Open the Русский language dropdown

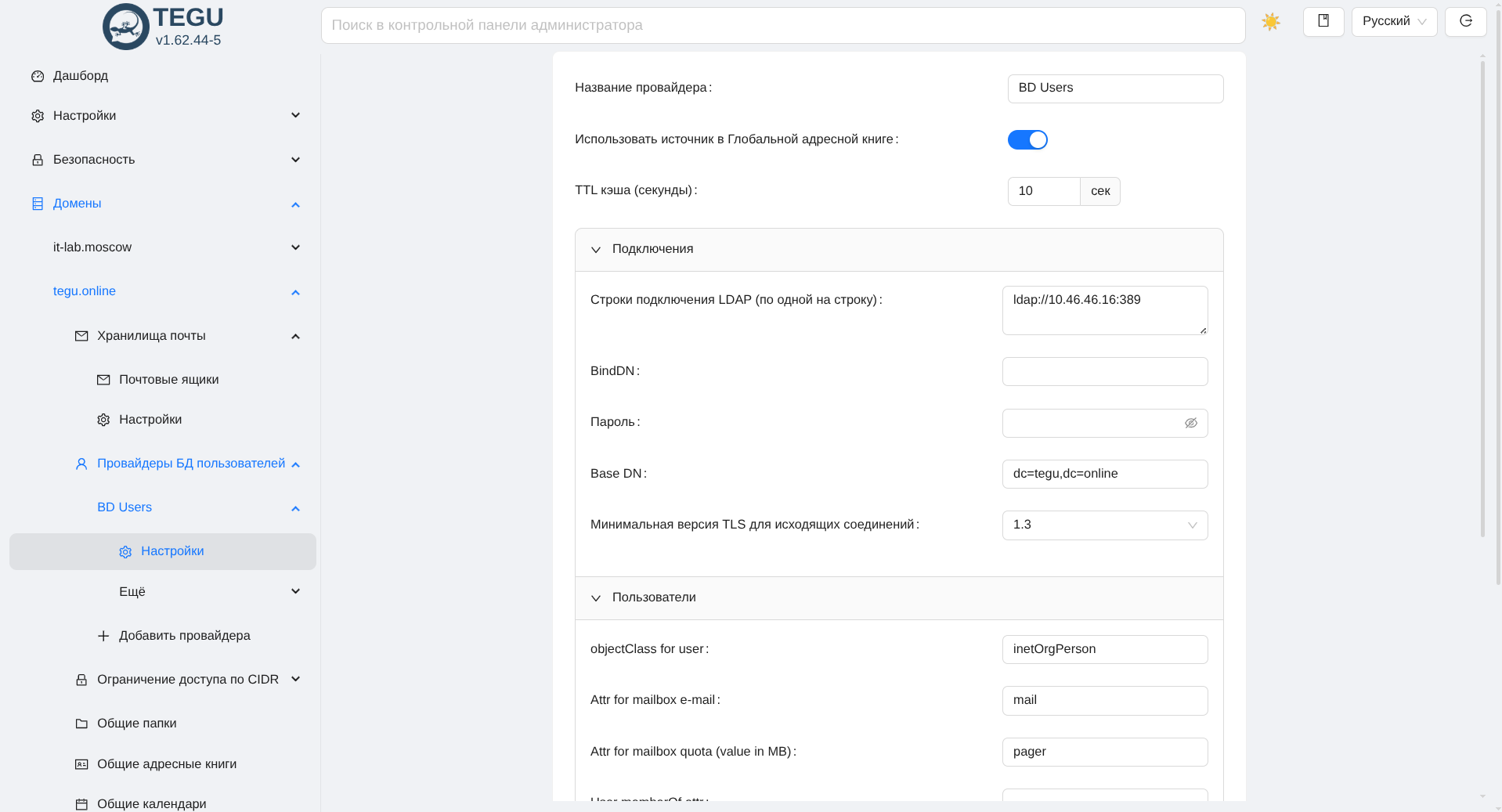point(1393,22)
